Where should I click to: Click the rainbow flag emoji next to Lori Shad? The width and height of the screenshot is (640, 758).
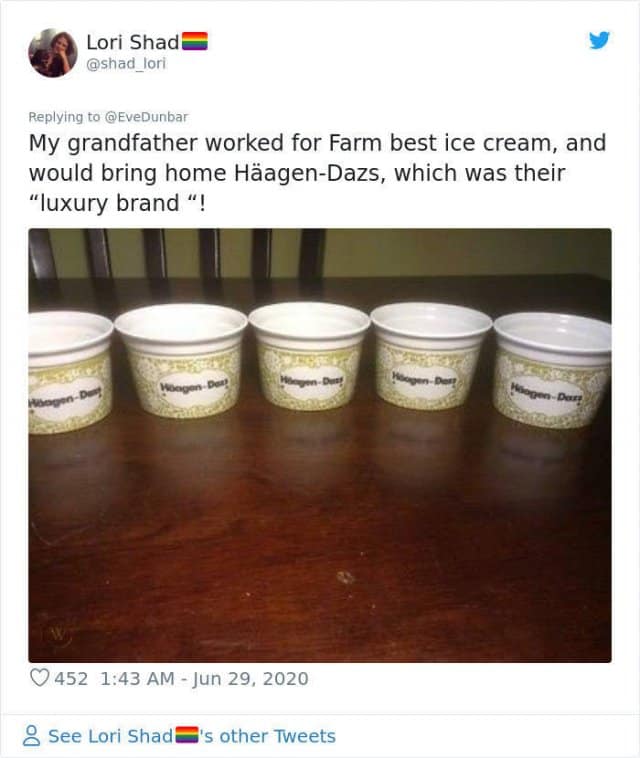(x=195, y=42)
